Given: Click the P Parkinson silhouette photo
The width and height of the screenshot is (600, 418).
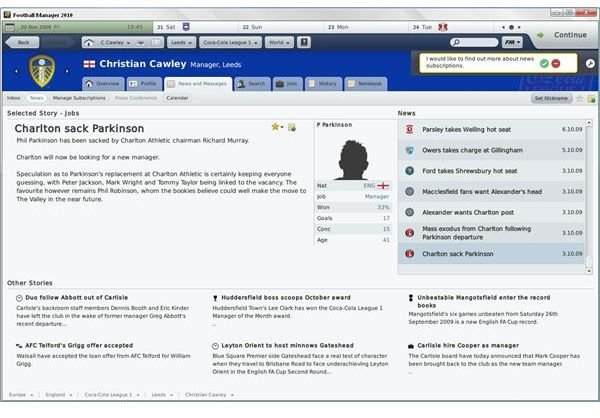Looking at the screenshot, I should pyautogui.click(x=352, y=160).
